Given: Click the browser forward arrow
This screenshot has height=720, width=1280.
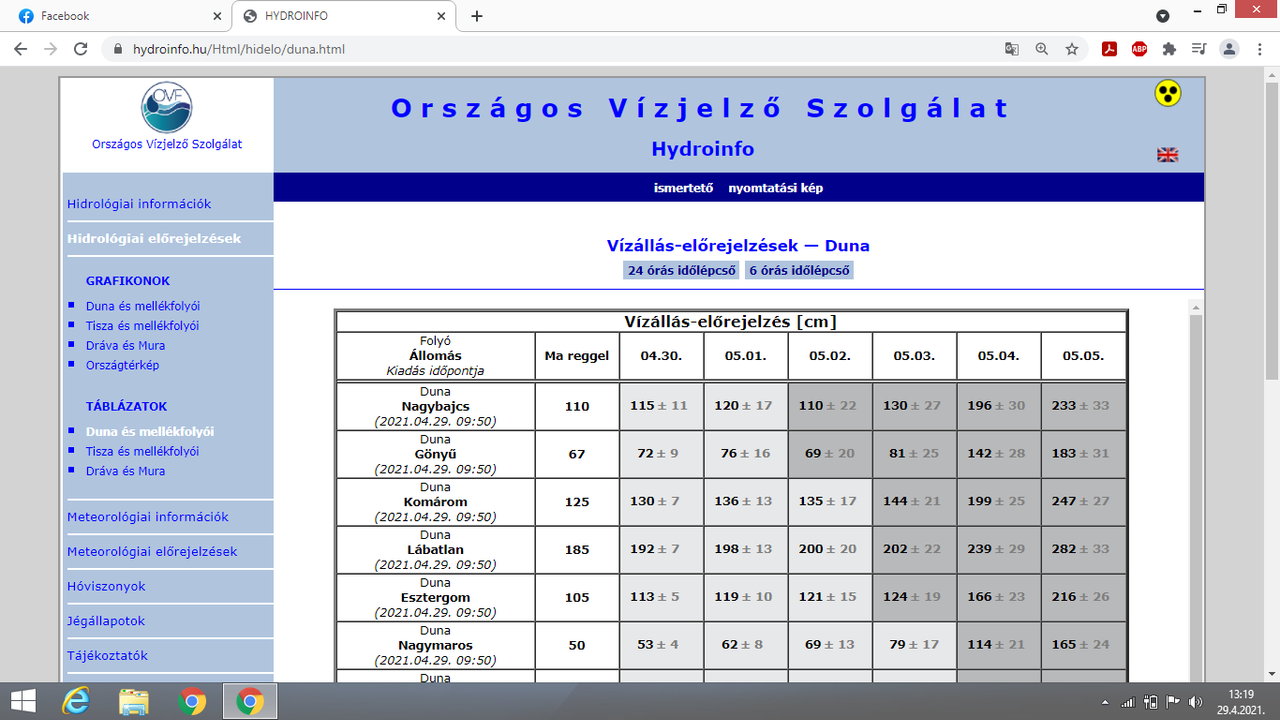Looking at the screenshot, I should tap(51, 48).
